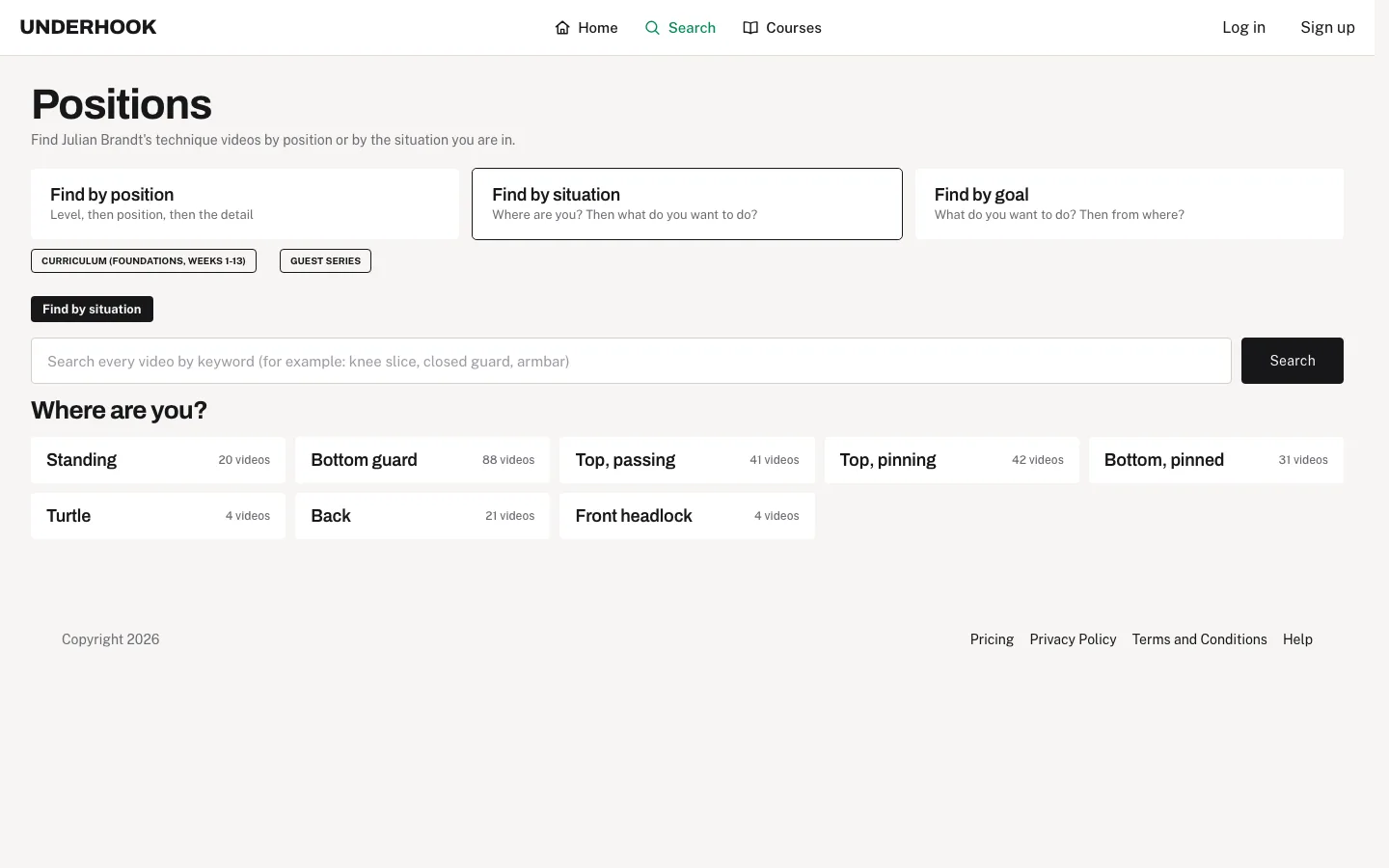Choose the Top, pinning situation
Screen dimensions: 1389x868
click(952, 460)
